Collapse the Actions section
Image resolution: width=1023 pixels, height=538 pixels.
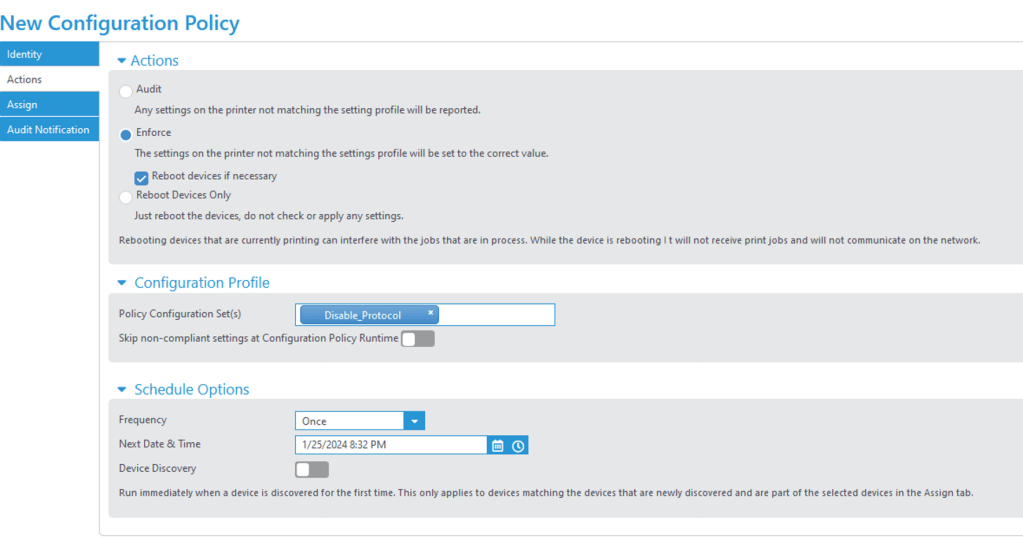coord(122,61)
